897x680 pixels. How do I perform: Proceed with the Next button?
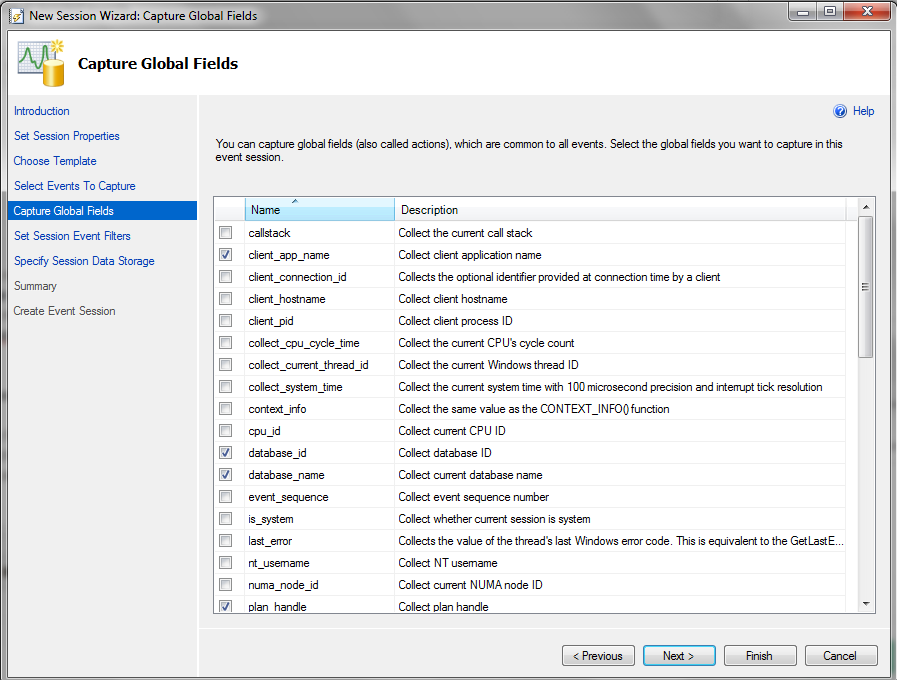tap(679, 655)
